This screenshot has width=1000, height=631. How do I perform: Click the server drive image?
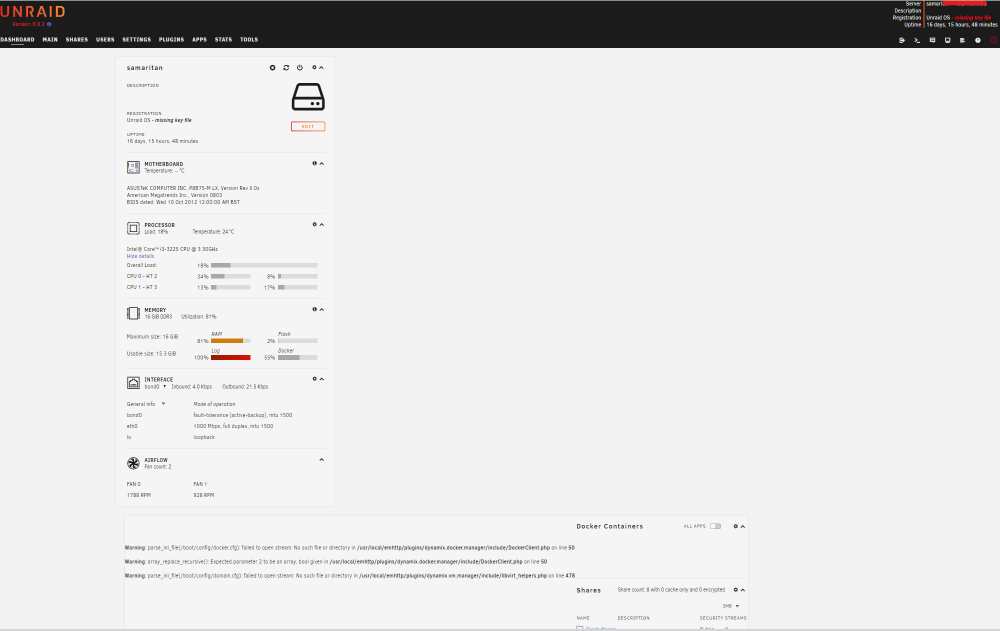pos(308,97)
